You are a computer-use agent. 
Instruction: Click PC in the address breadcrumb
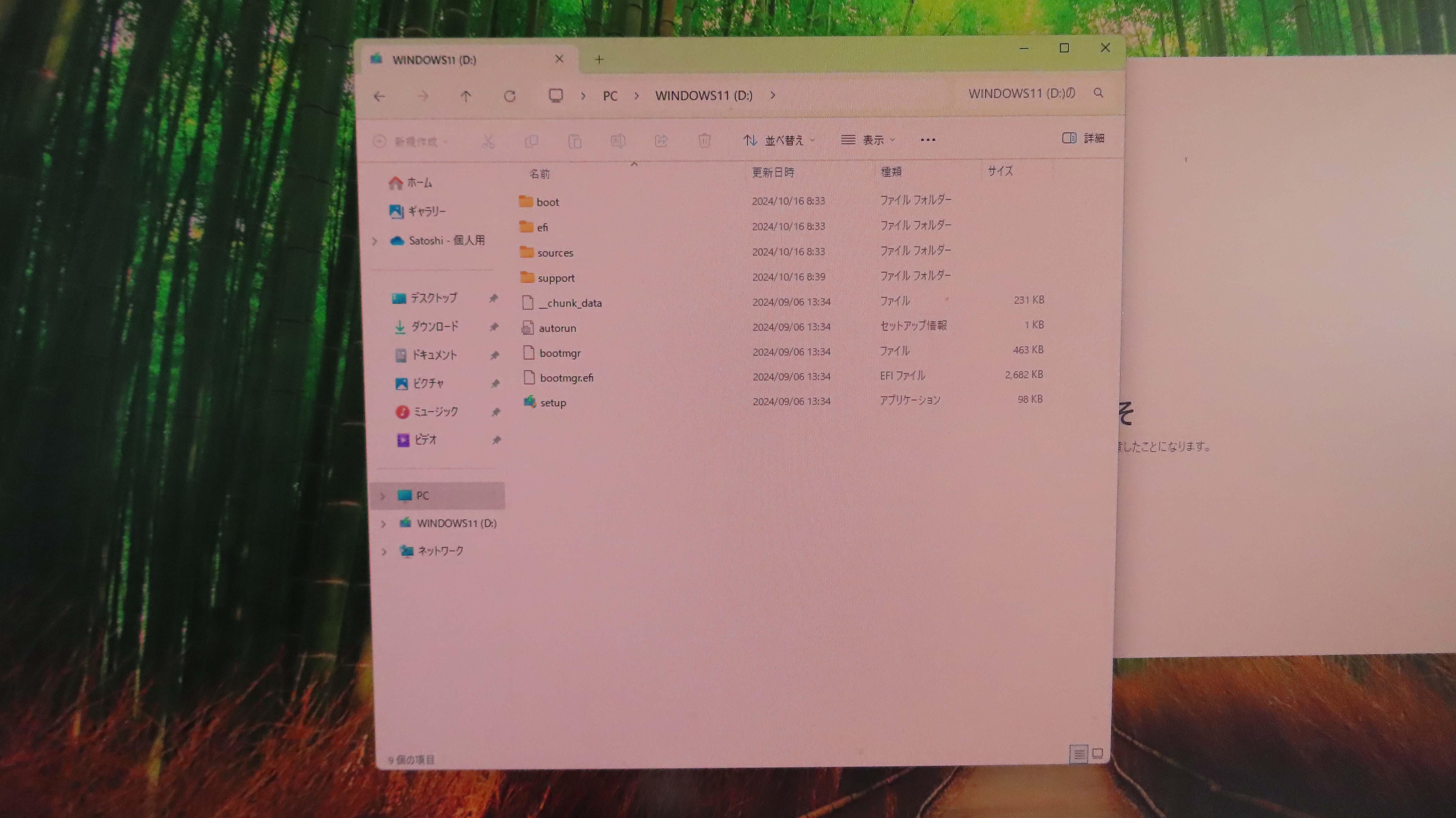click(x=610, y=96)
